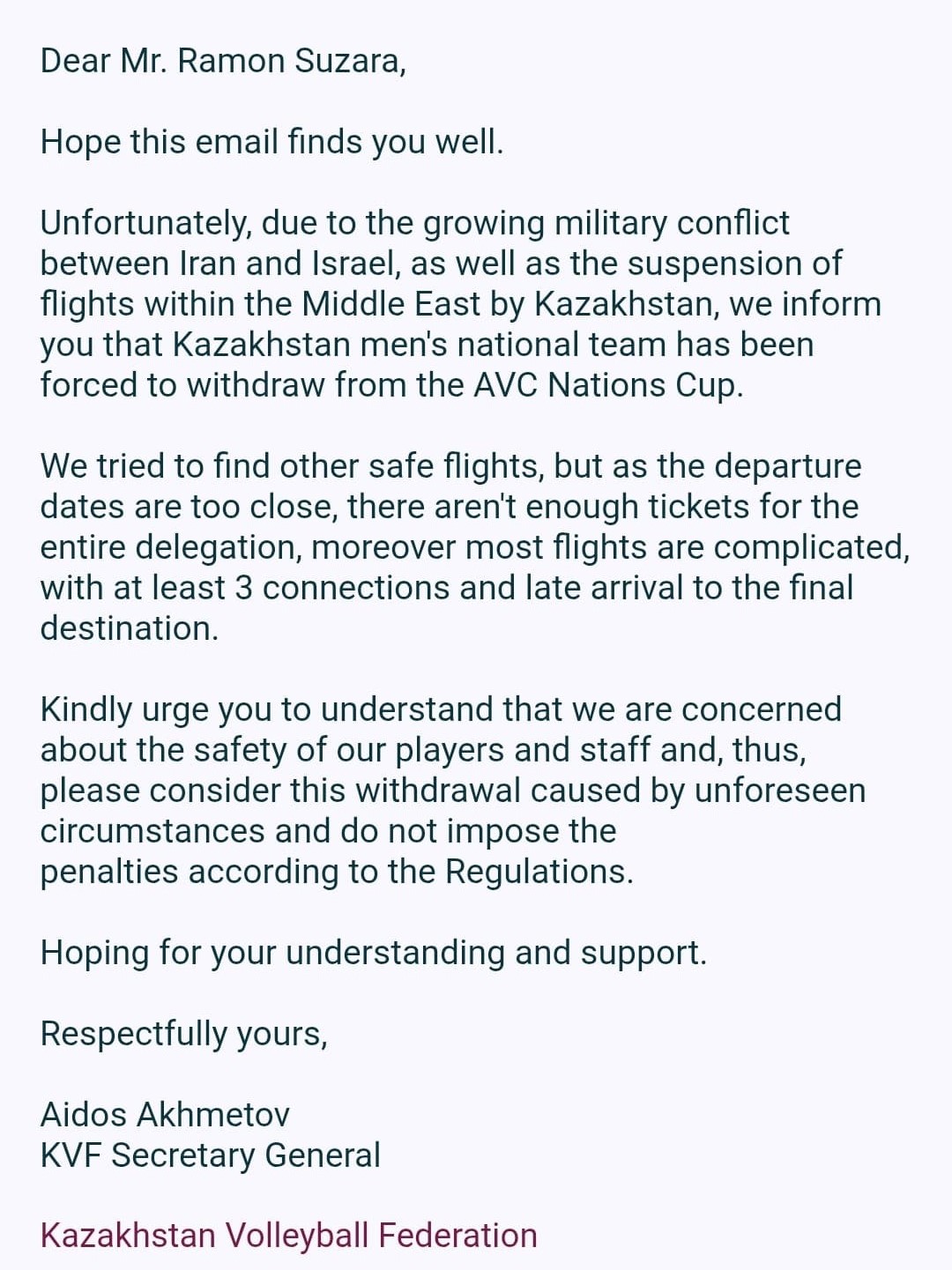Screen dimensions: 952x1270
Task: Click the line penalties according to the Regulations
Action: (337, 871)
